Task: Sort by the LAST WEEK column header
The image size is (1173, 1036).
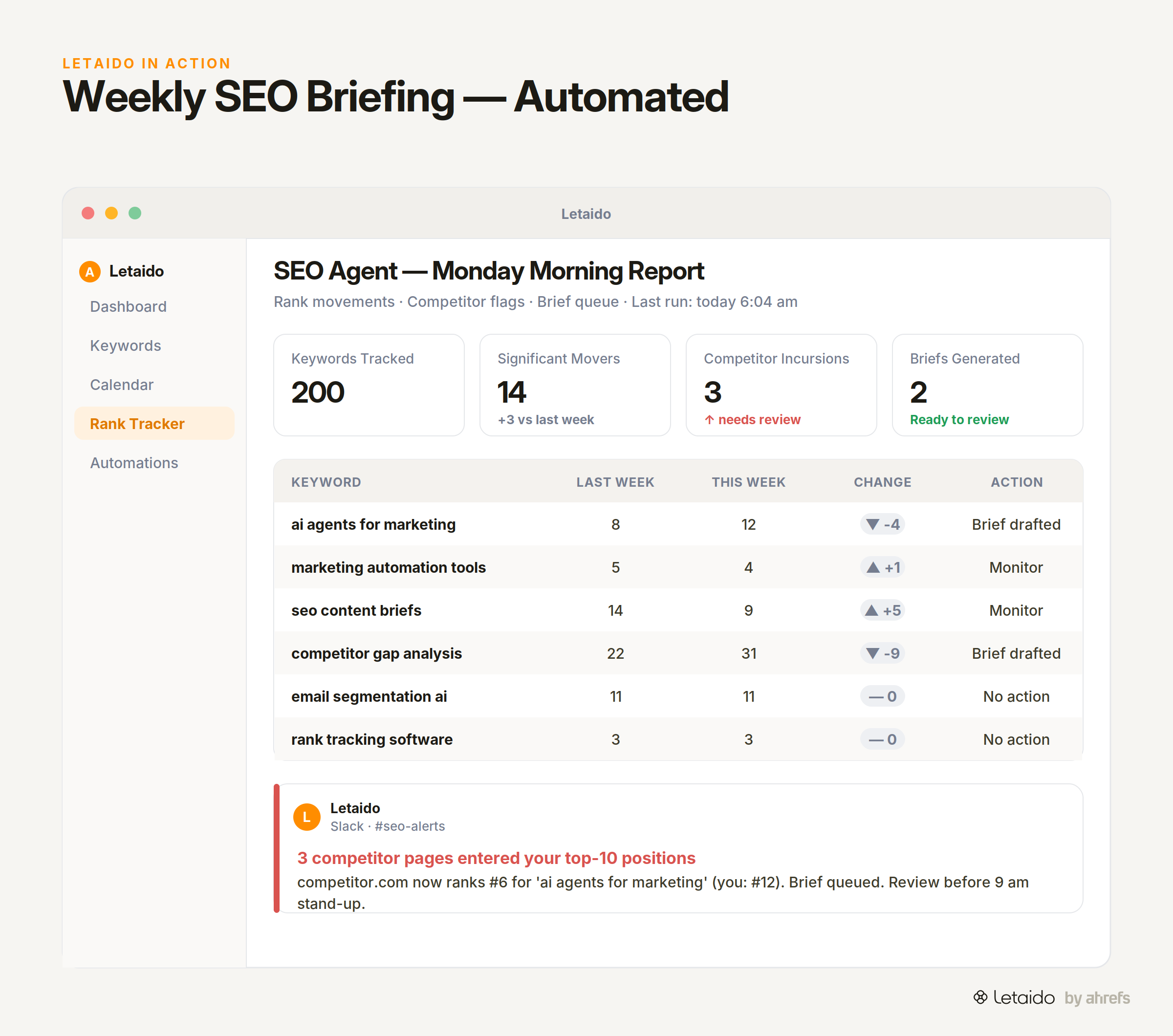Action: coord(615,482)
